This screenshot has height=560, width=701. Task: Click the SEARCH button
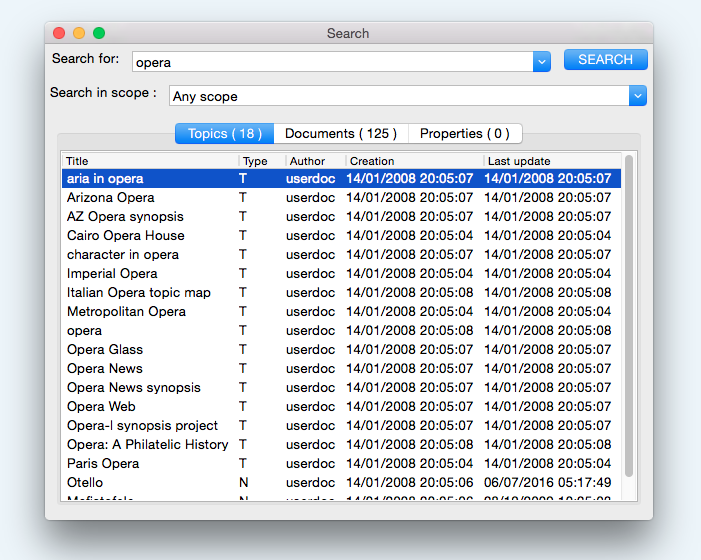point(605,60)
